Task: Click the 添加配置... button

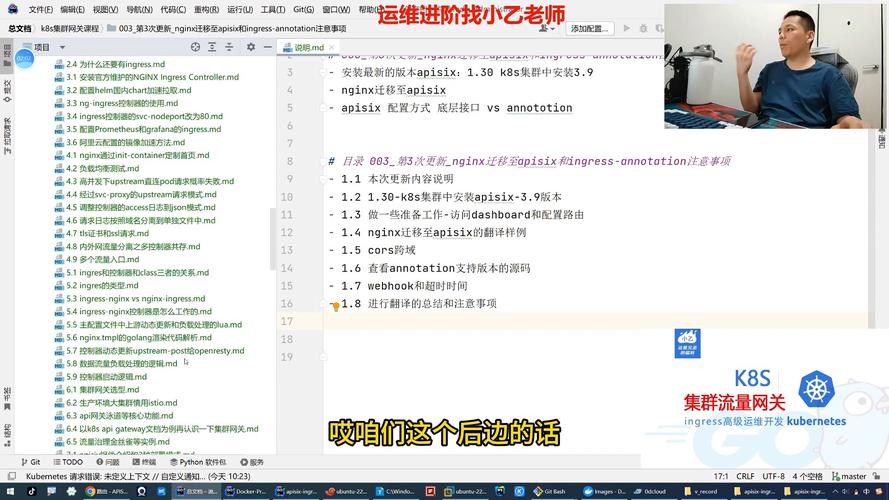Action: click(590, 28)
